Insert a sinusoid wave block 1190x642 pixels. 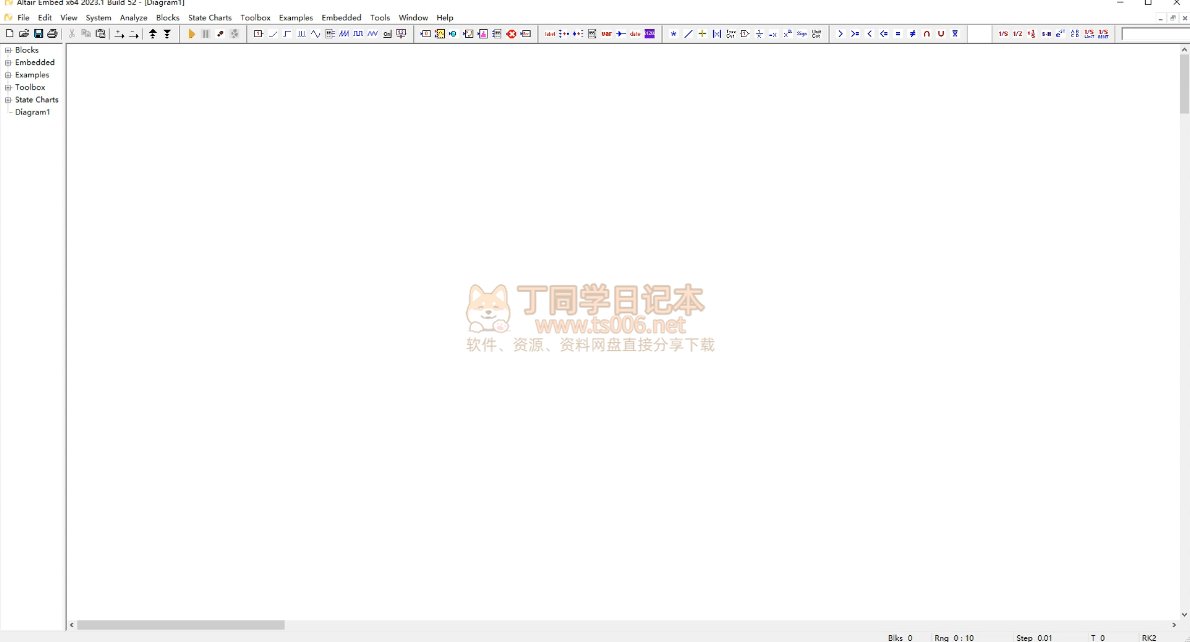click(x=315, y=34)
